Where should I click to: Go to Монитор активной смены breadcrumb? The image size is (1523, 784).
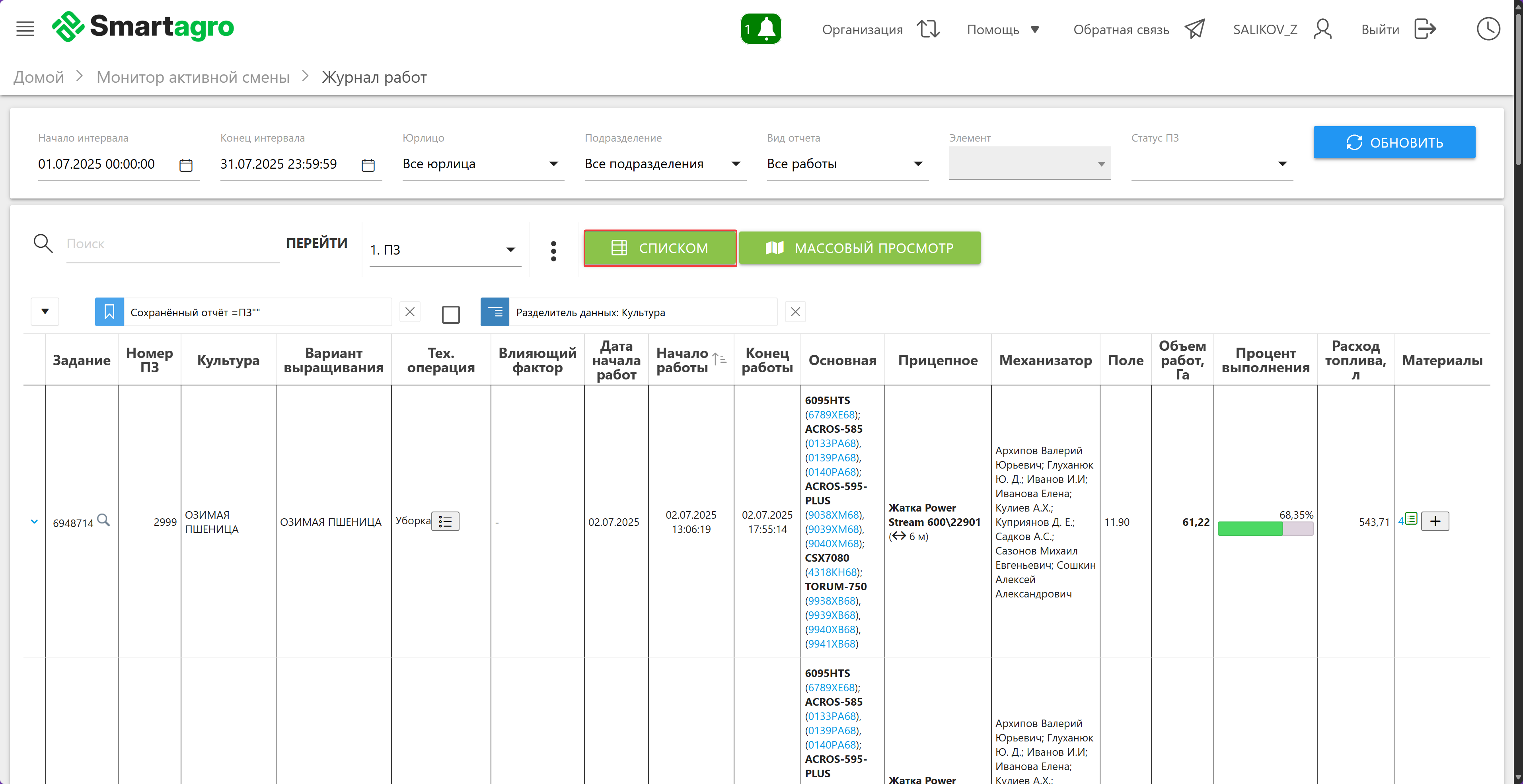[193, 77]
